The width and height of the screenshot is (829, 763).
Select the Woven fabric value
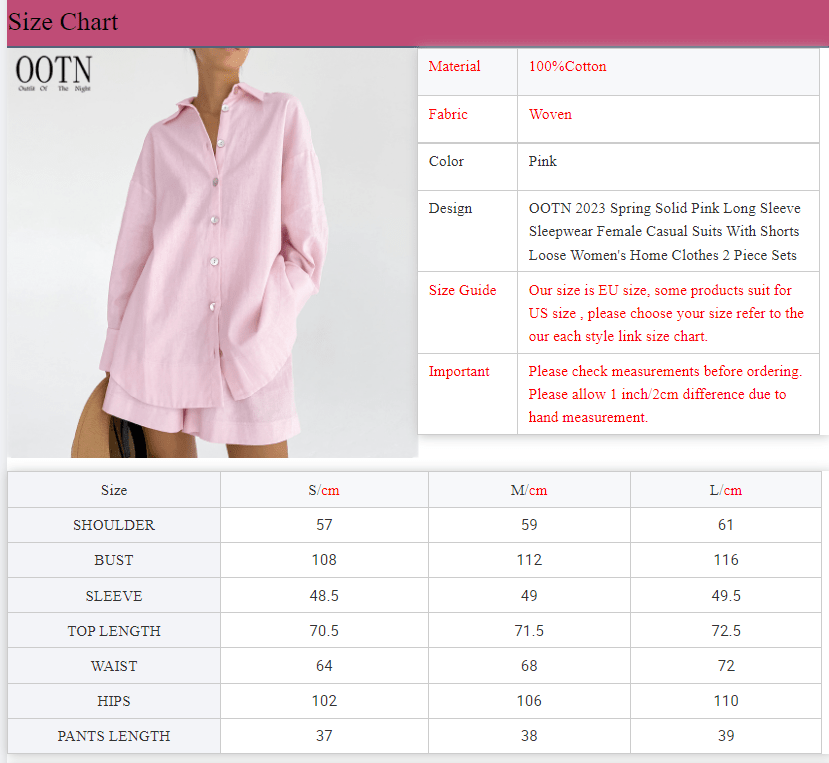click(550, 114)
